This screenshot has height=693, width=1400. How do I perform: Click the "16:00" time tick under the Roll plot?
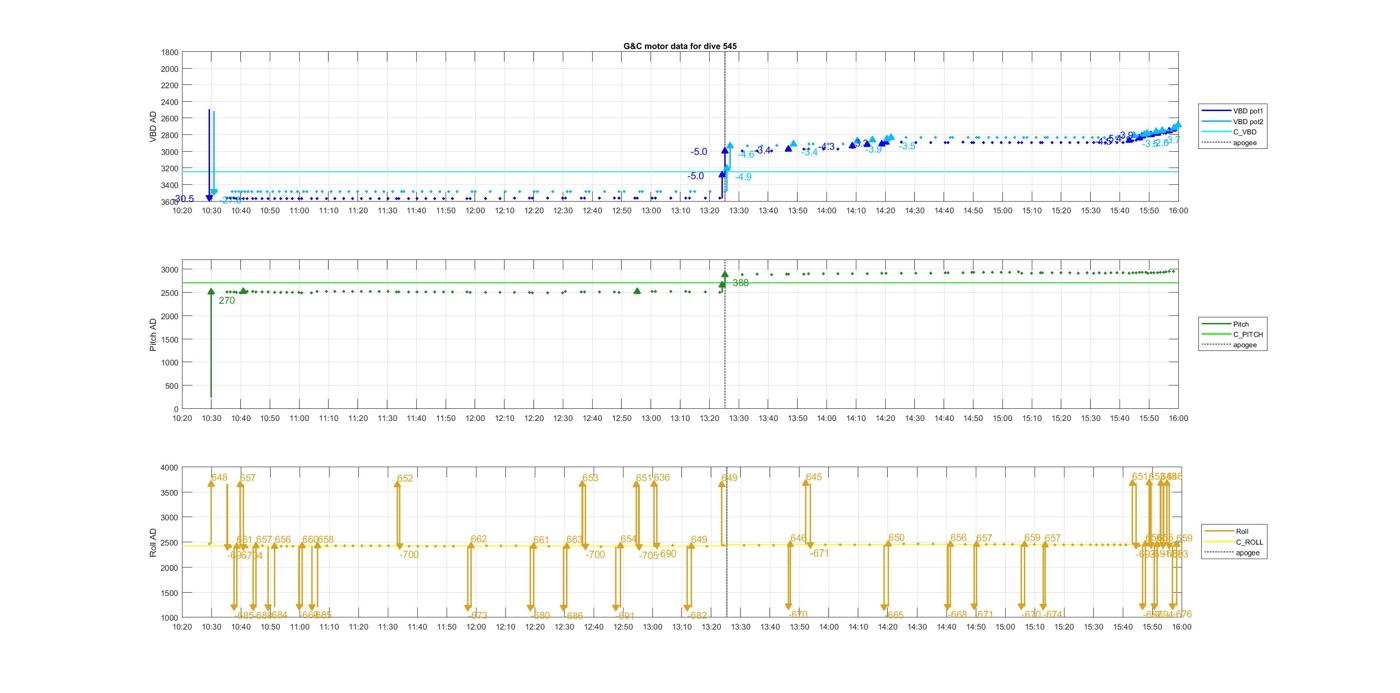[1180, 627]
